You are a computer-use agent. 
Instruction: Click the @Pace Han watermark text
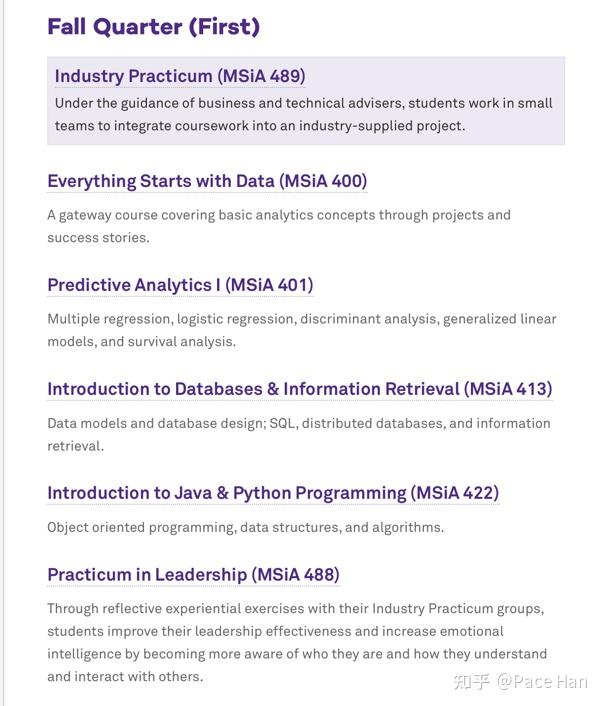542,681
